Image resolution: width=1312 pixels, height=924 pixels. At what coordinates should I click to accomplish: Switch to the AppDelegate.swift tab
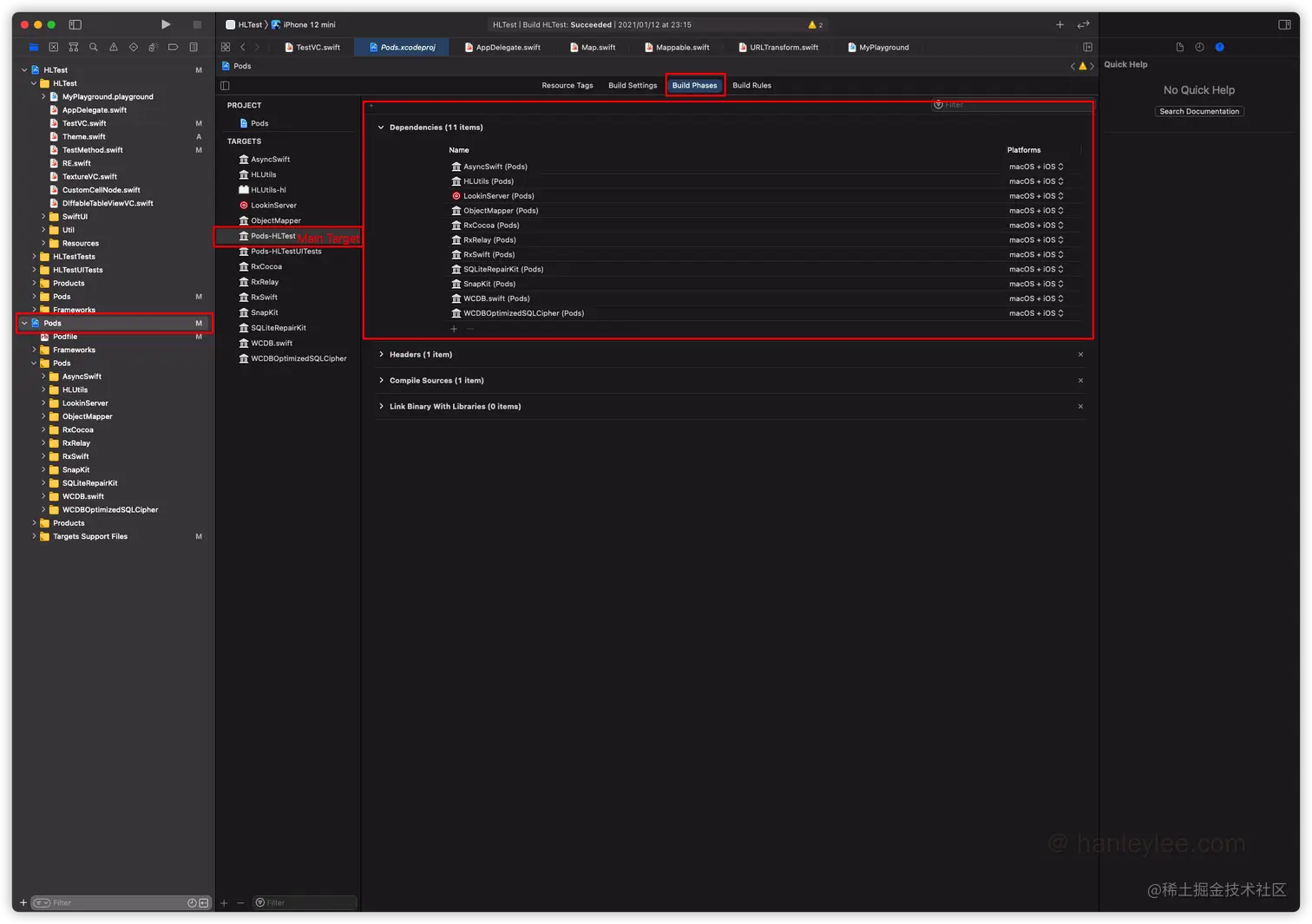pyautogui.click(x=502, y=47)
